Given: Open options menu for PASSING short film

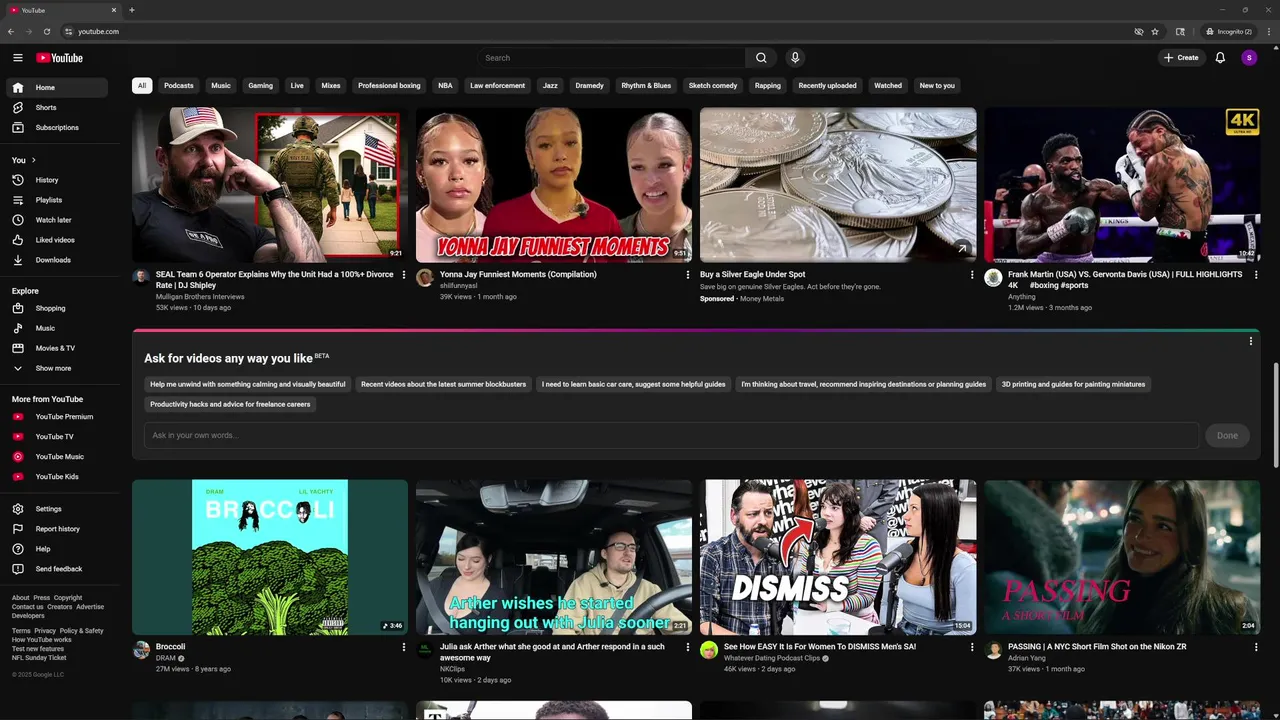Looking at the screenshot, I should pyautogui.click(x=1256, y=647).
